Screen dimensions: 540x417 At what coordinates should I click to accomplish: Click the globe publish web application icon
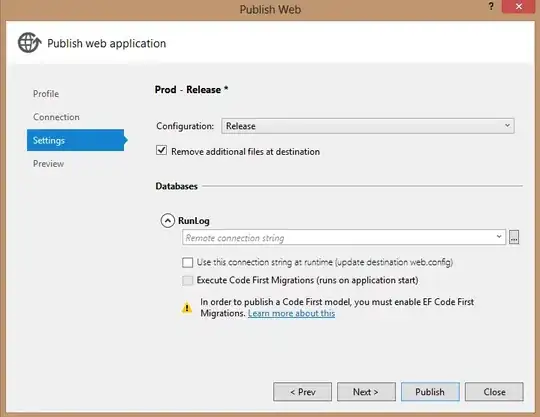pos(29,43)
